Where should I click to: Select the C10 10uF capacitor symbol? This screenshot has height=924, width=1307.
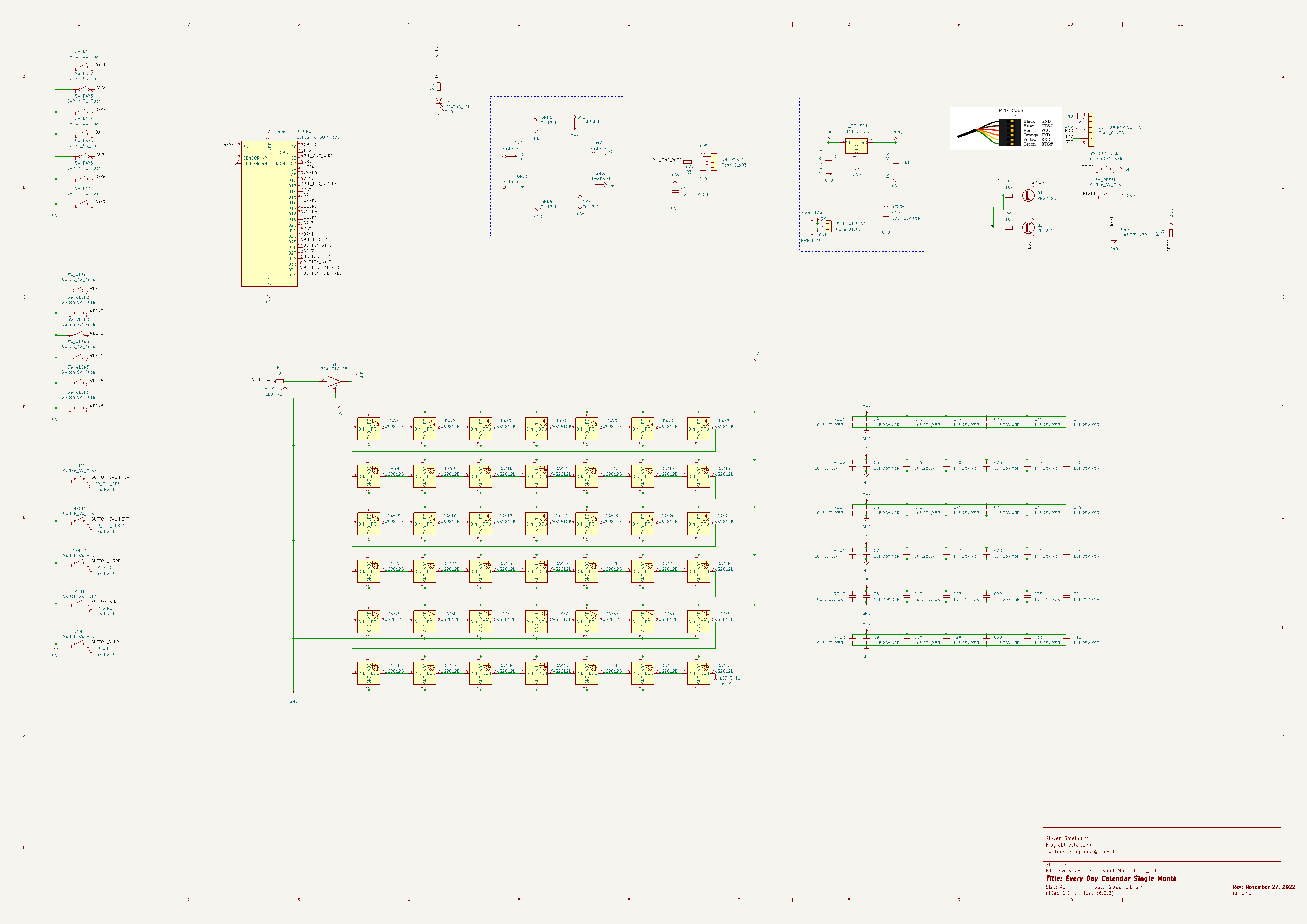pyautogui.click(x=886, y=216)
